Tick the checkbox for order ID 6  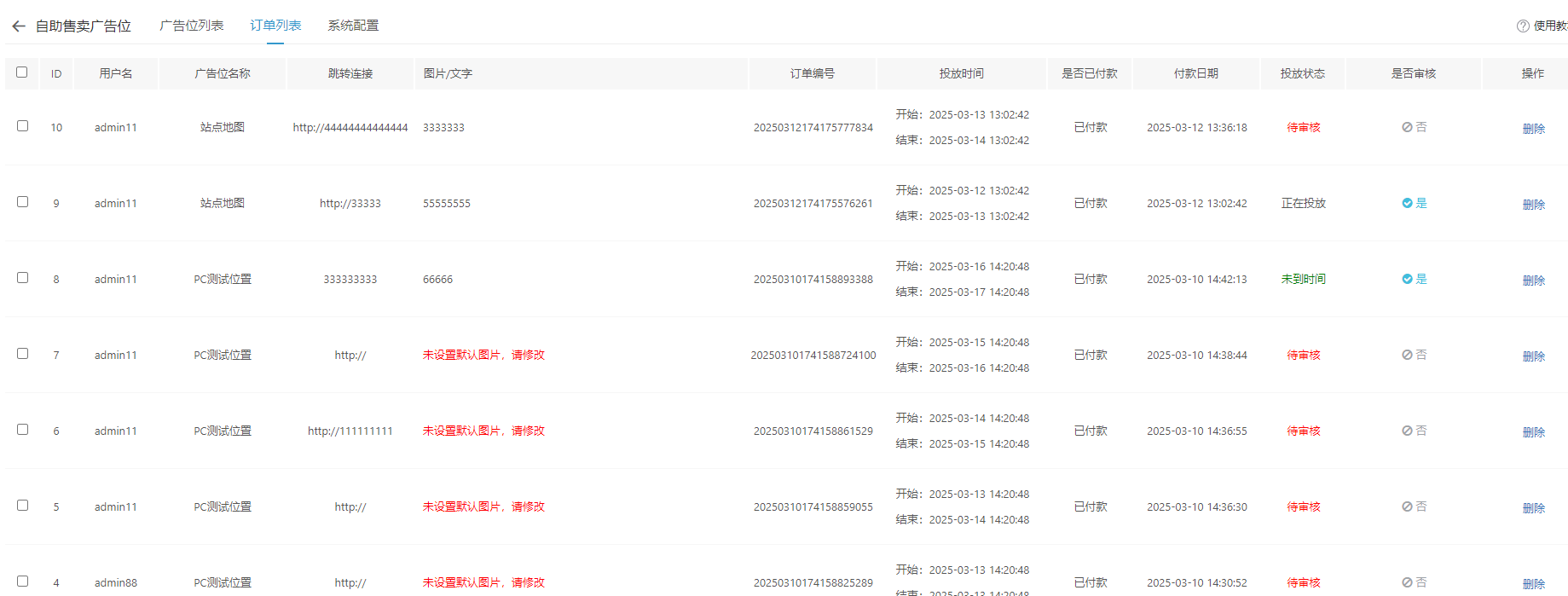(x=23, y=430)
